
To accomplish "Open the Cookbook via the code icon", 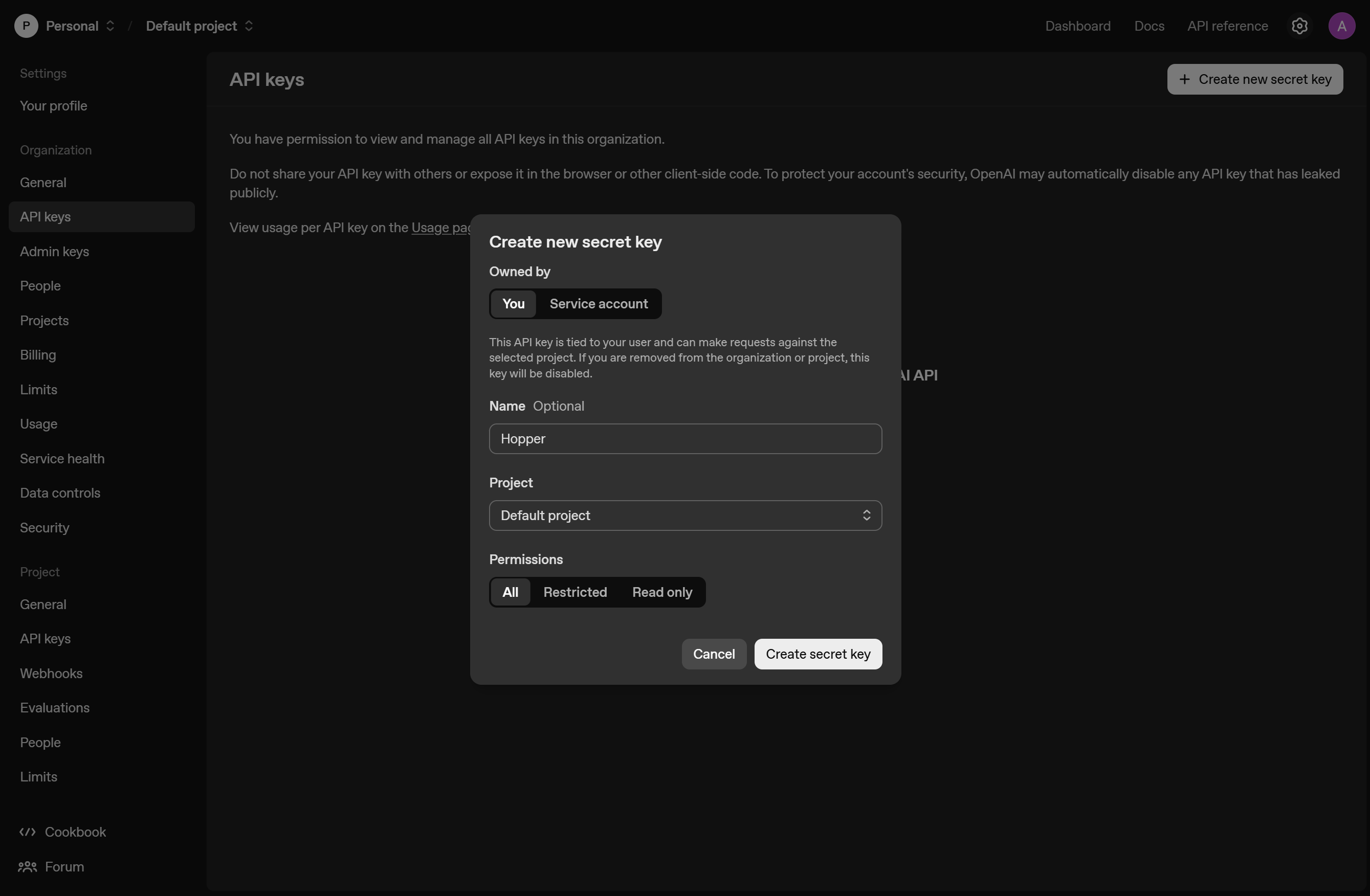I will click(28, 832).
